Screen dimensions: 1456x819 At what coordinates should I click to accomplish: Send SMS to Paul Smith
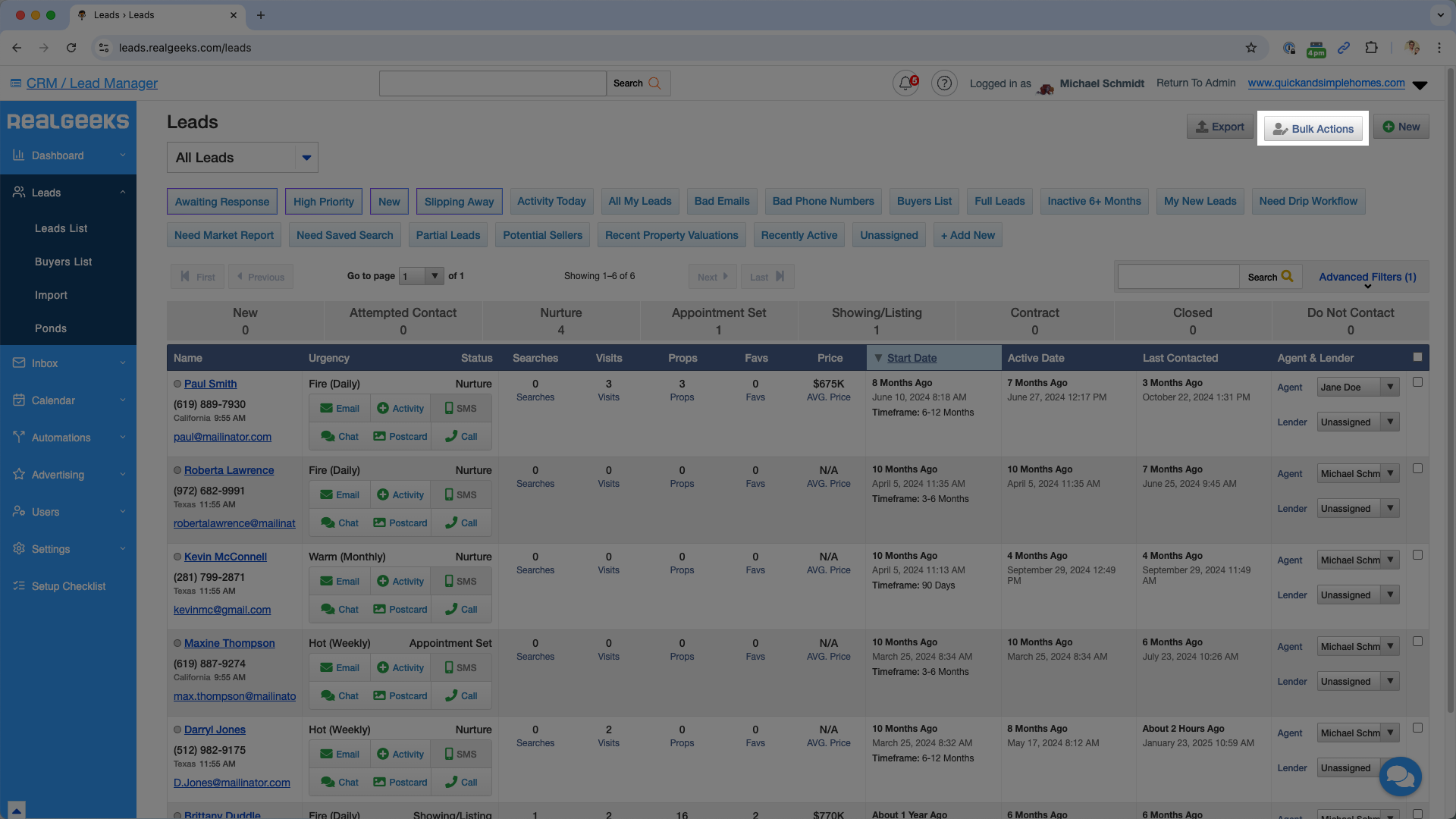(461, 408)
